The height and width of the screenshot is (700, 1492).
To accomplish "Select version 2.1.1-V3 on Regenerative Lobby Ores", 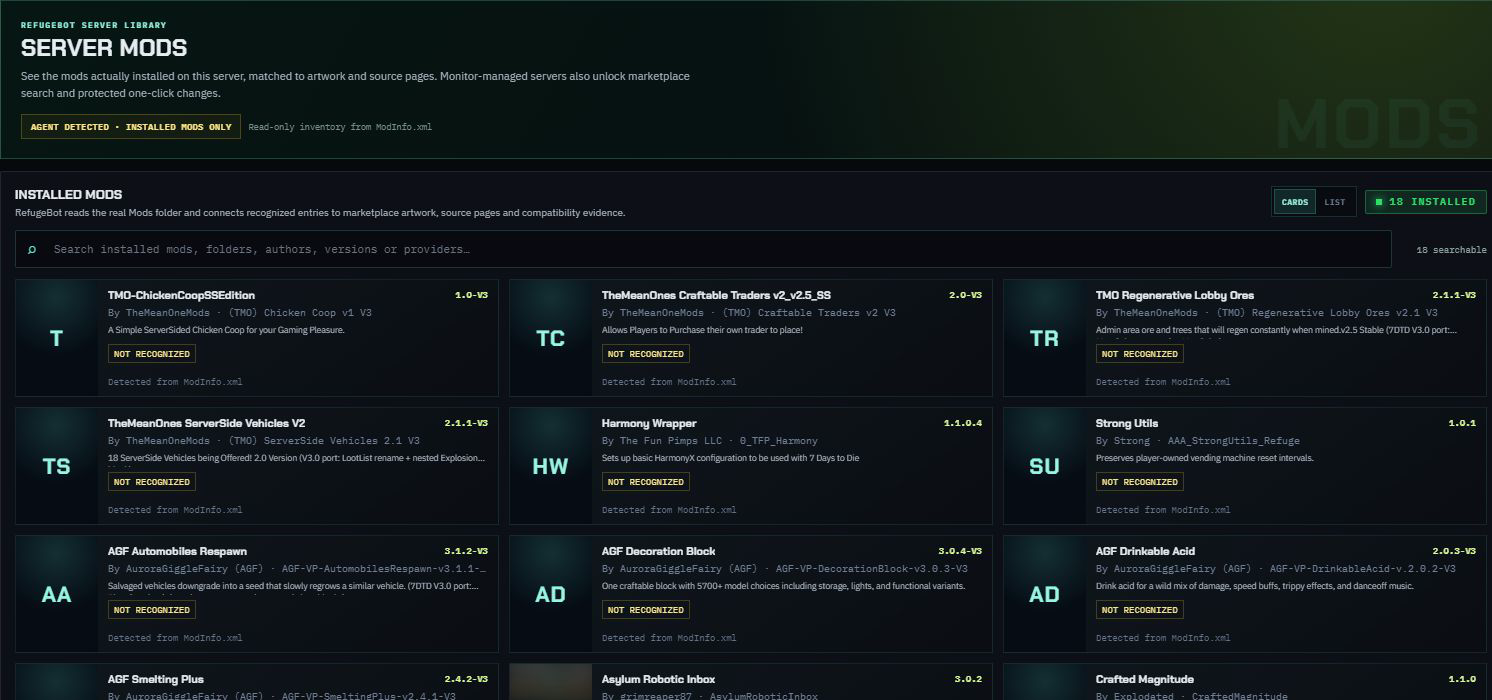I will 1454,295.
